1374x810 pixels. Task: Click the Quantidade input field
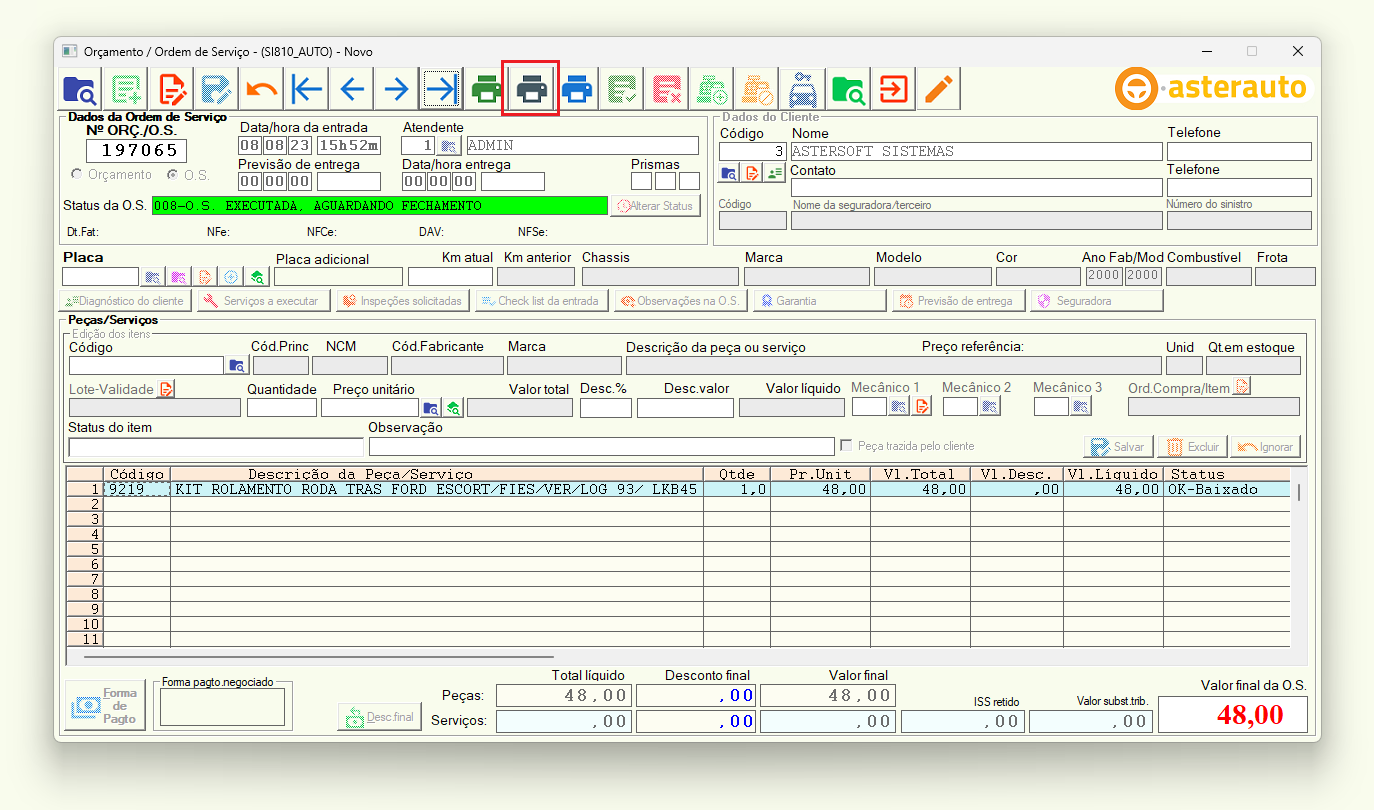281,407
